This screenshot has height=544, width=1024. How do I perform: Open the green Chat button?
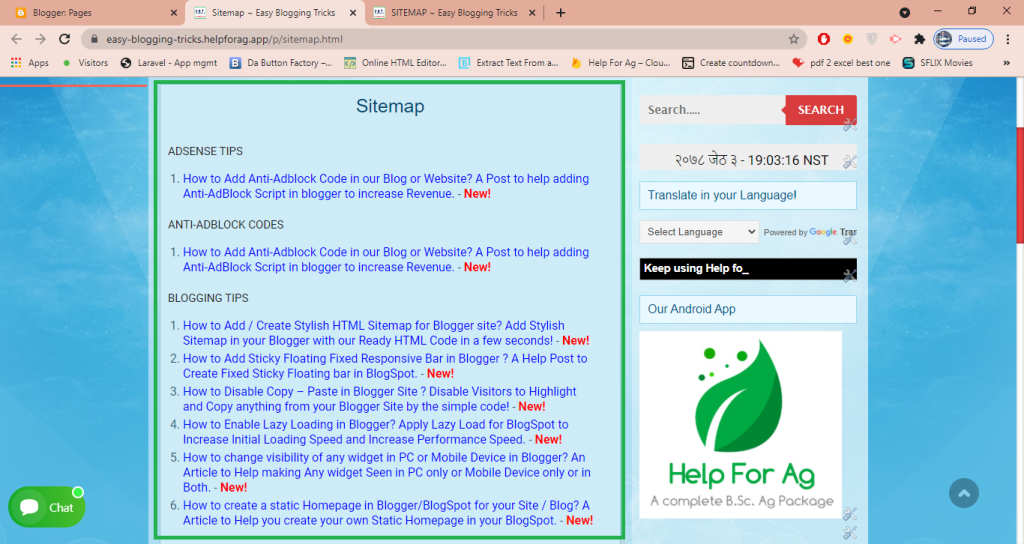tap(46, 507)
